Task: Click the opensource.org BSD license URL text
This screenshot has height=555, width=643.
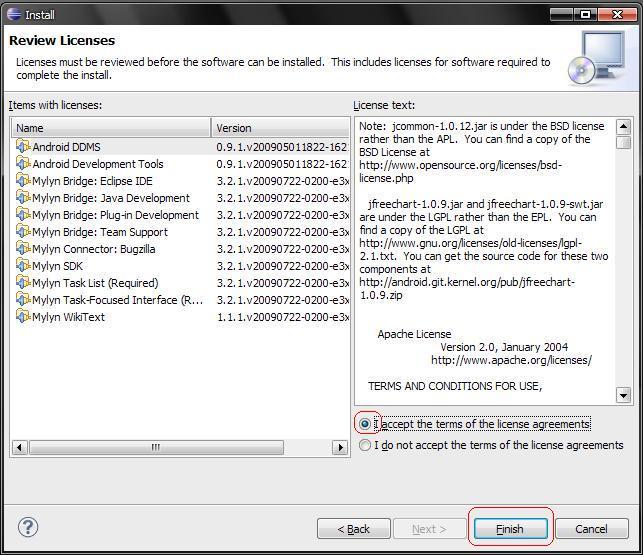Action: click(x=460, y=171)
